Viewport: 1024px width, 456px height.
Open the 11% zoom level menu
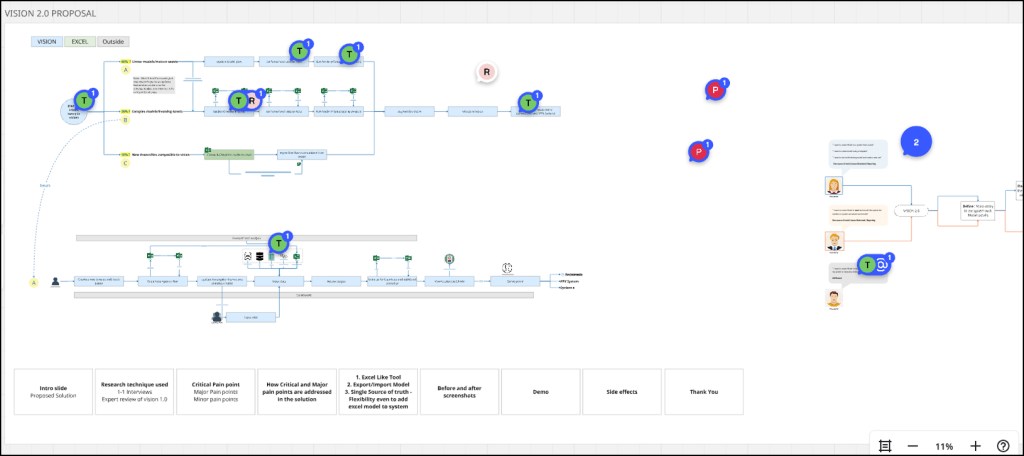point(944,445)
